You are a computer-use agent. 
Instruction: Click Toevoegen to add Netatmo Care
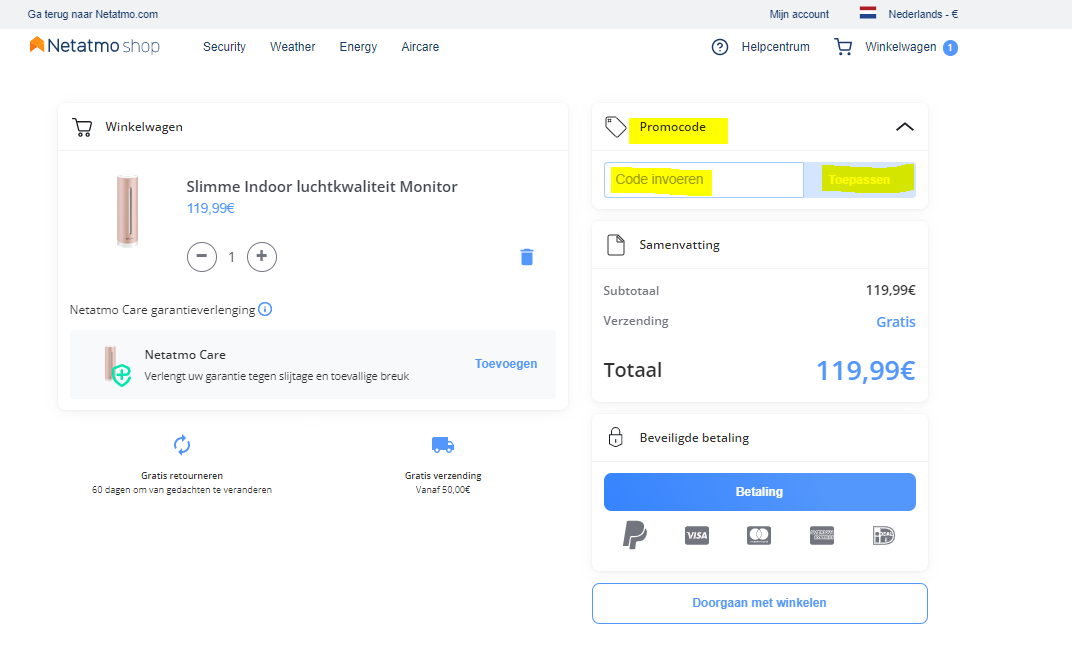[x=506, y=364]
